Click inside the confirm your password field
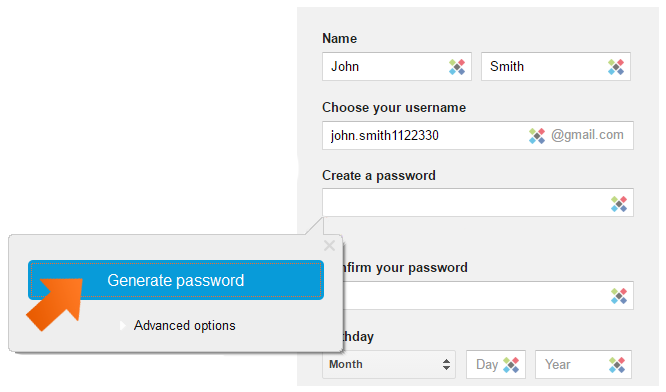The height and width of the screenshot is (392, 666). (x=488, y=295)
